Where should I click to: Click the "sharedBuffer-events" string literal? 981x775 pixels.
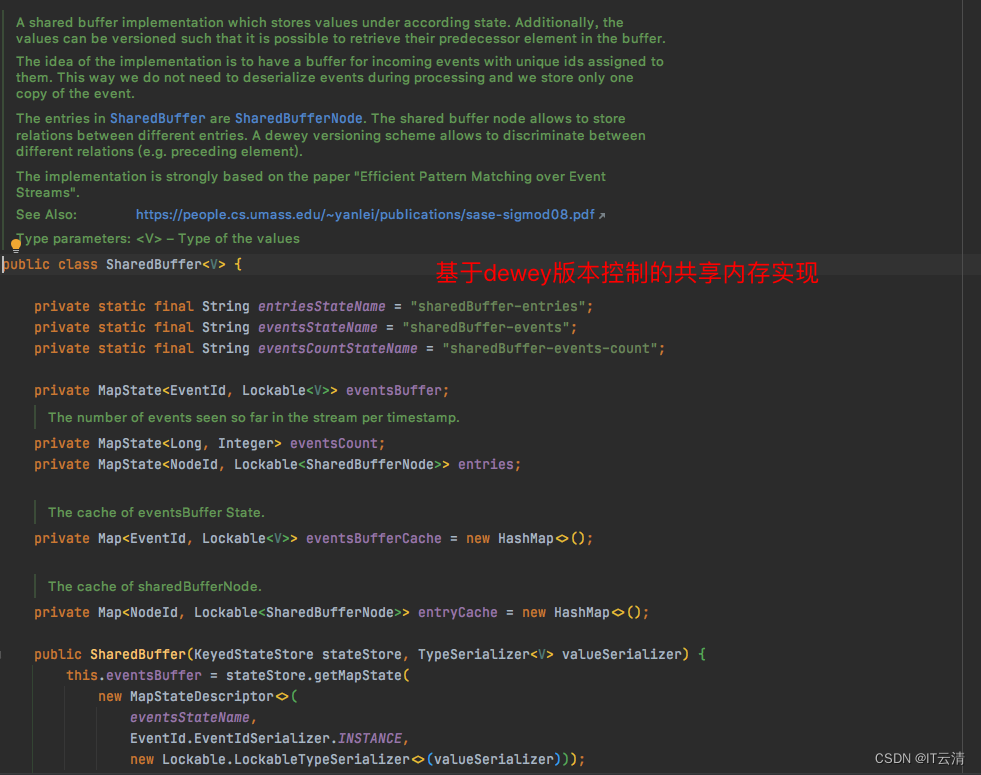[486, 328]
